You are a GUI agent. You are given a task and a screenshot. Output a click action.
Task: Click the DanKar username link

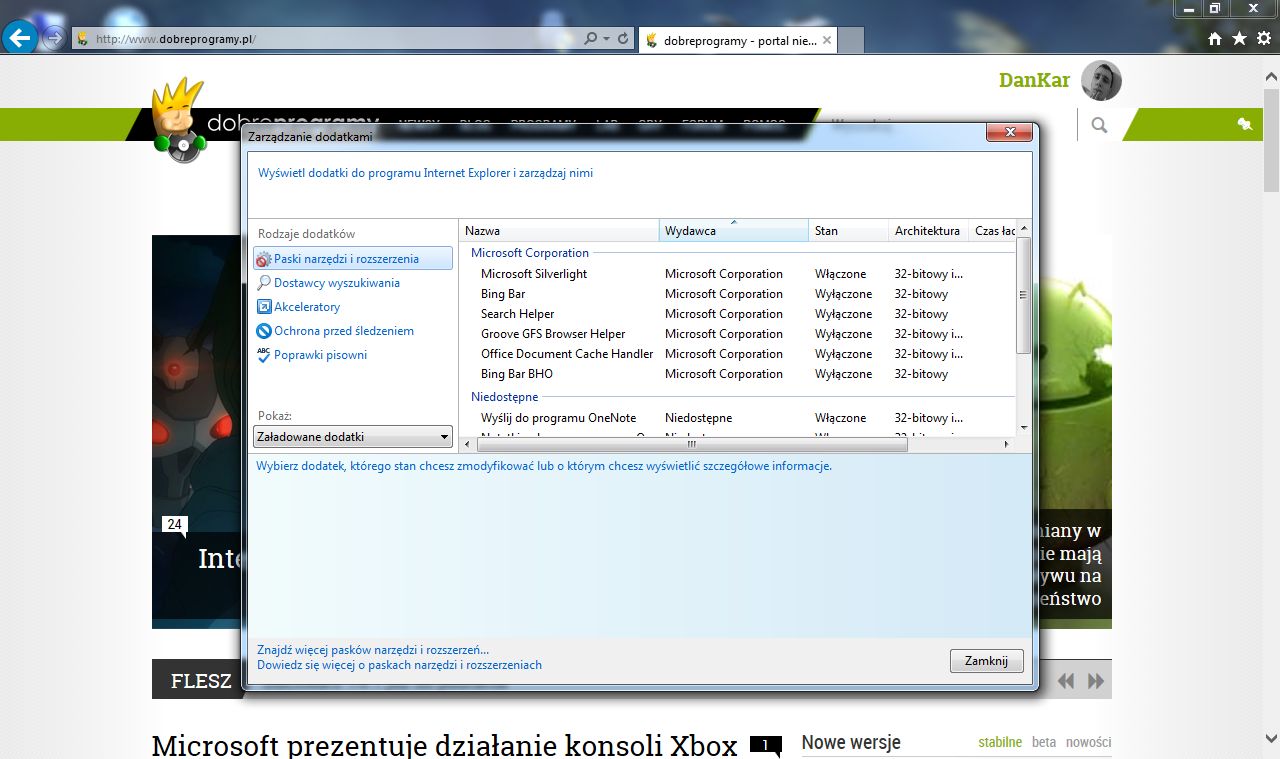pos(1034,80)
